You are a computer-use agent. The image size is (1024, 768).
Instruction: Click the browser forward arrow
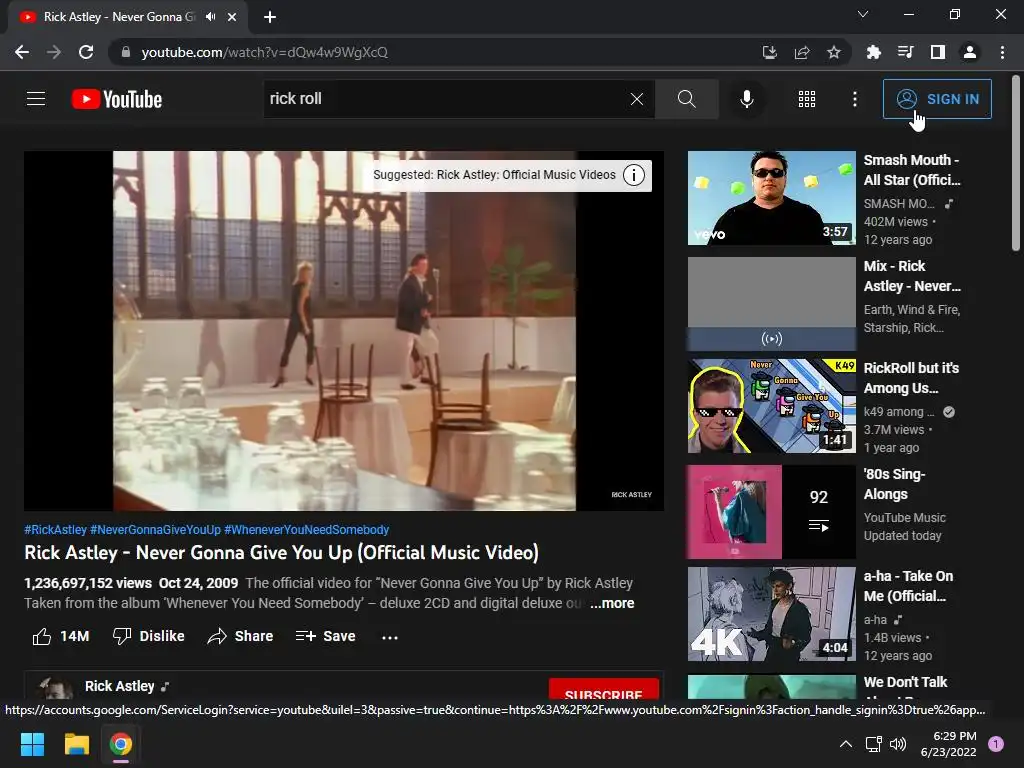pyautogui.click(x=54, y=52)
